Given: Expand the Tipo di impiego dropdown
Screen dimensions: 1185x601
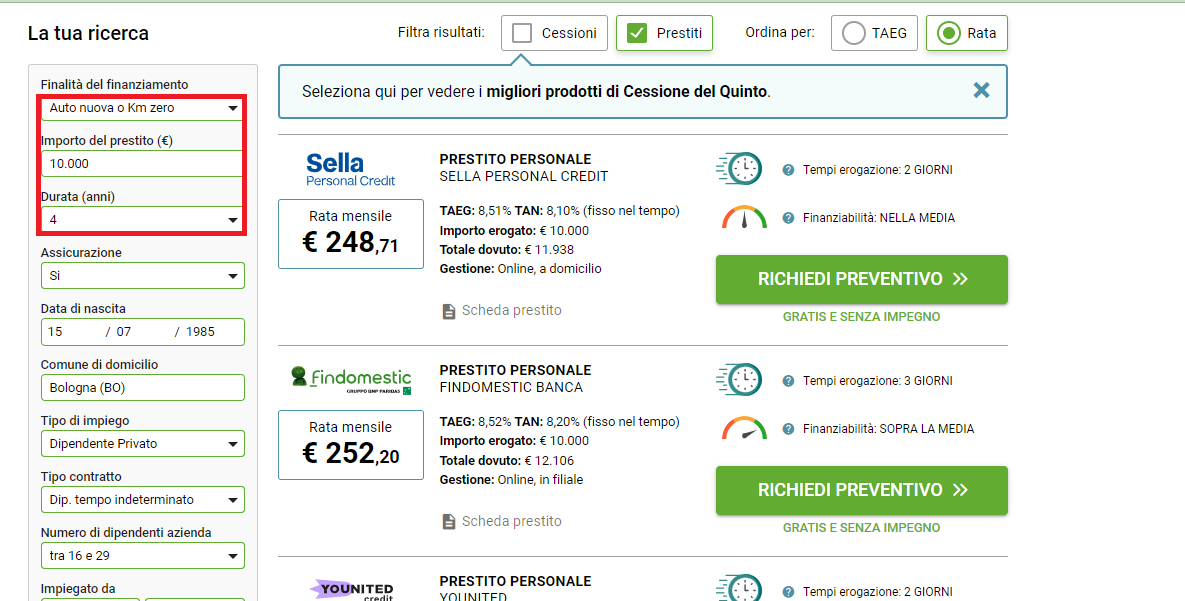Looking at the screenshot, I should pyautogui.click(x=143, y=444).
